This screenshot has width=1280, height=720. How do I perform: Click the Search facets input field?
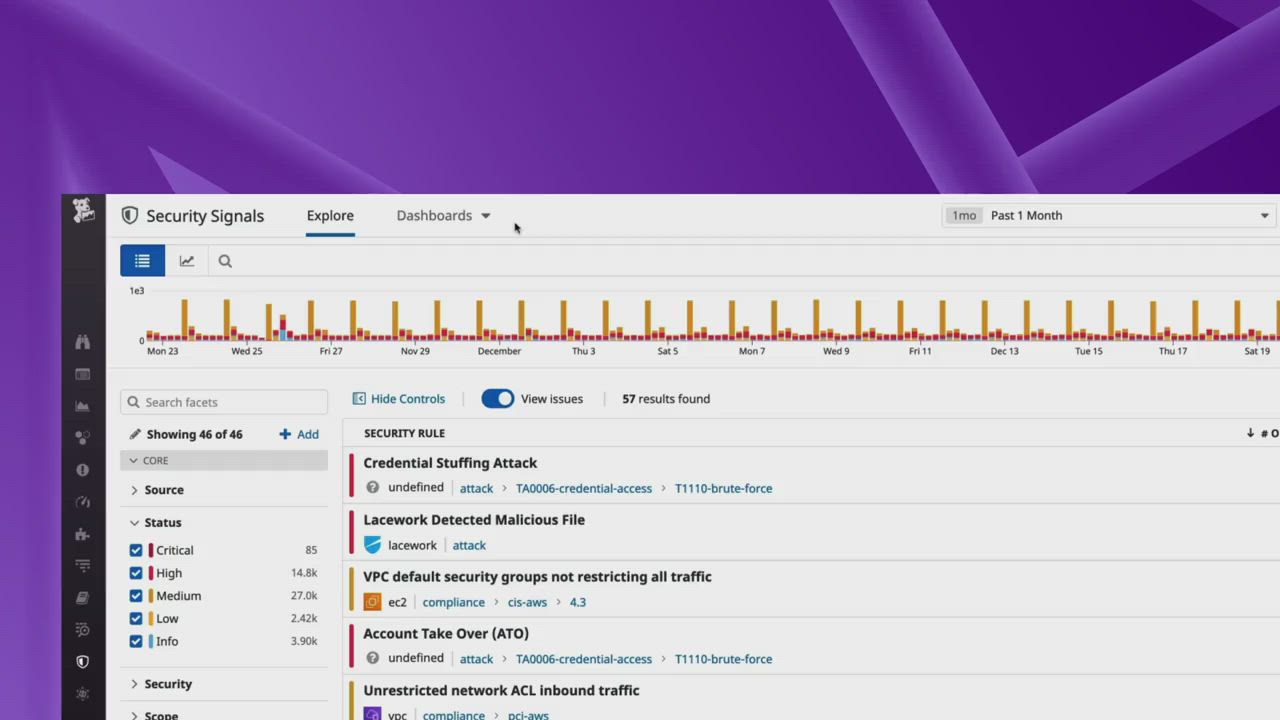(x=224, y=402)
